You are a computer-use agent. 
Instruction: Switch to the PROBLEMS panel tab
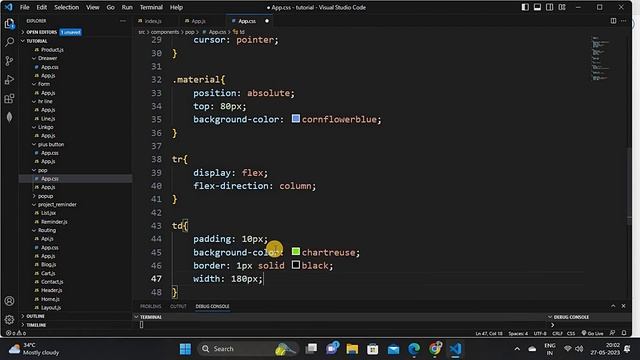pos(151,307)
